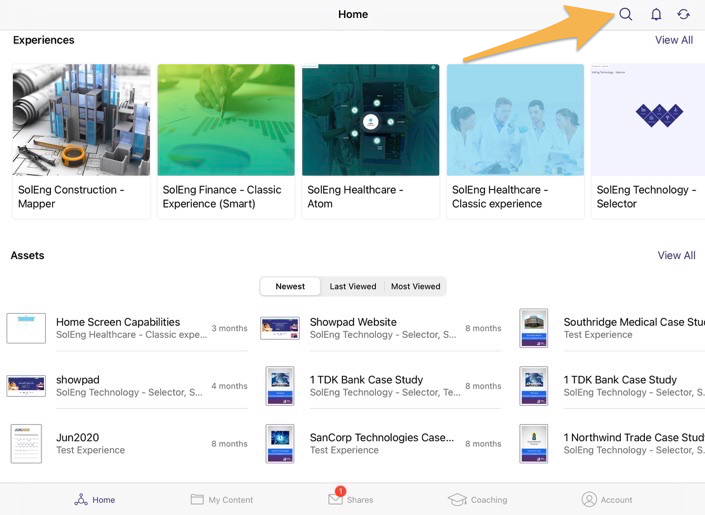The image size is (705, 515).
Task: Select SolEng Healthcare - Atom caption
Action: 355,197
